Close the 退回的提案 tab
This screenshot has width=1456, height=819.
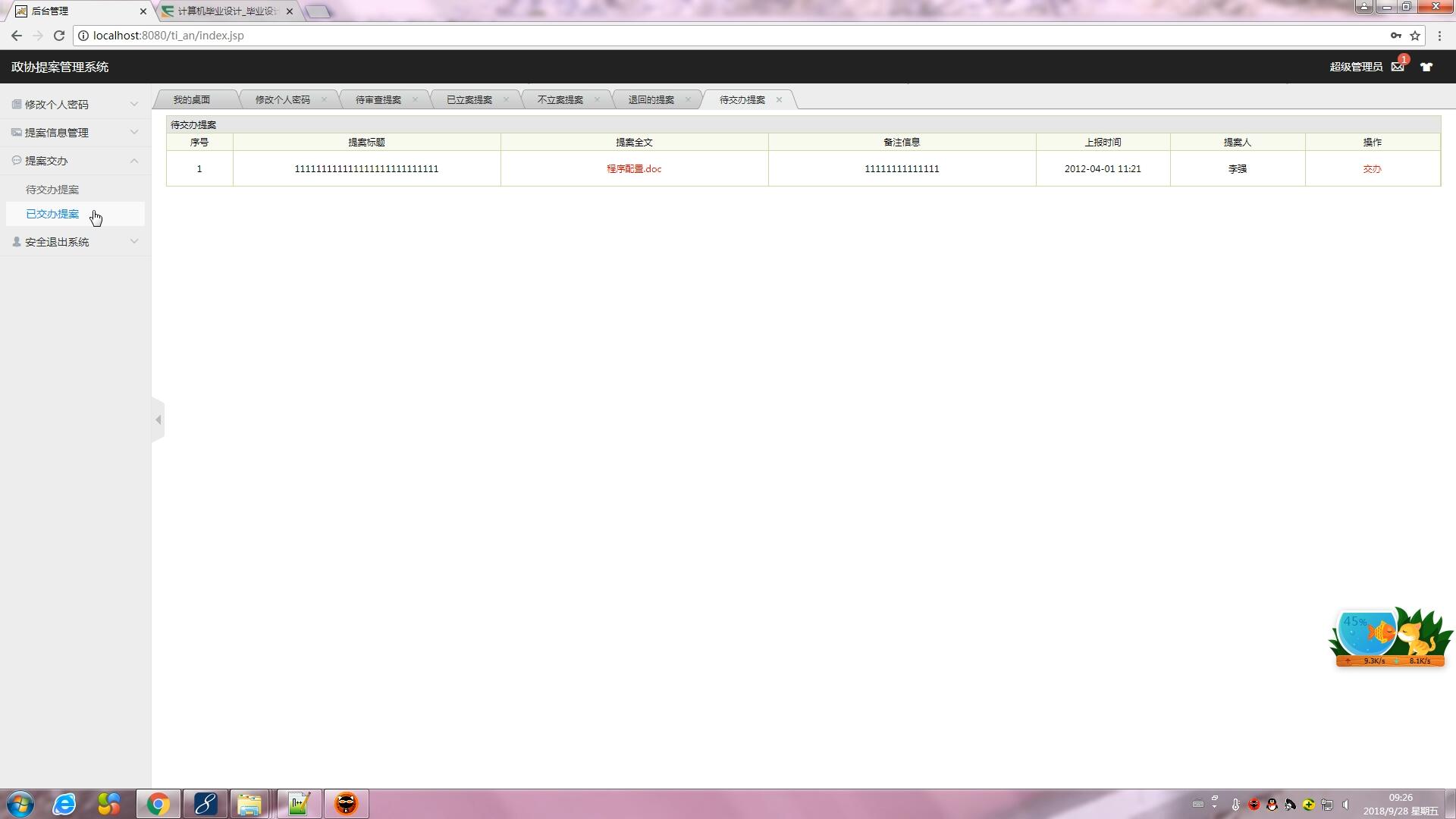point(688,99)
